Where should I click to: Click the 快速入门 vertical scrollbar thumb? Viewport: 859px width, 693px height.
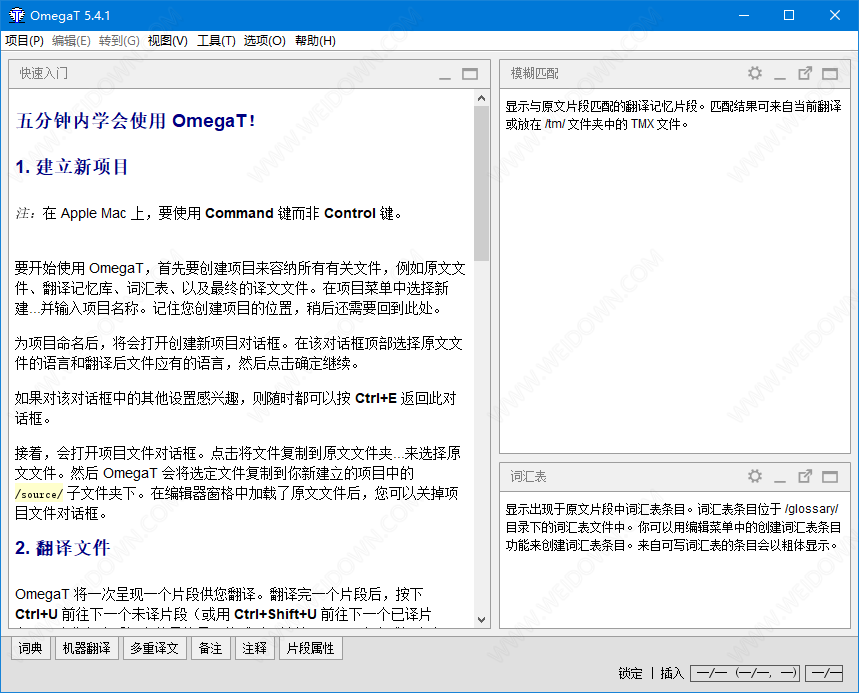tap(482, 184)
